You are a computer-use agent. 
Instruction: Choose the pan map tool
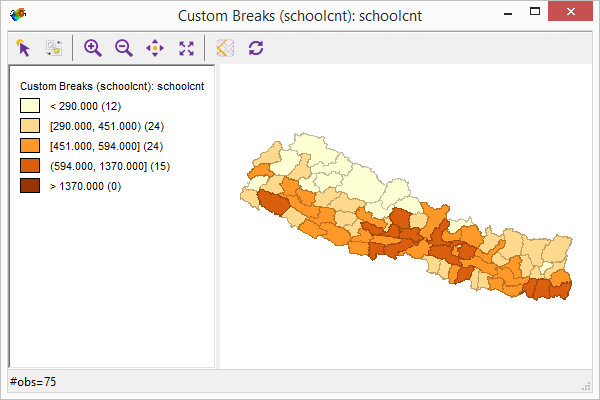point(155,48)
